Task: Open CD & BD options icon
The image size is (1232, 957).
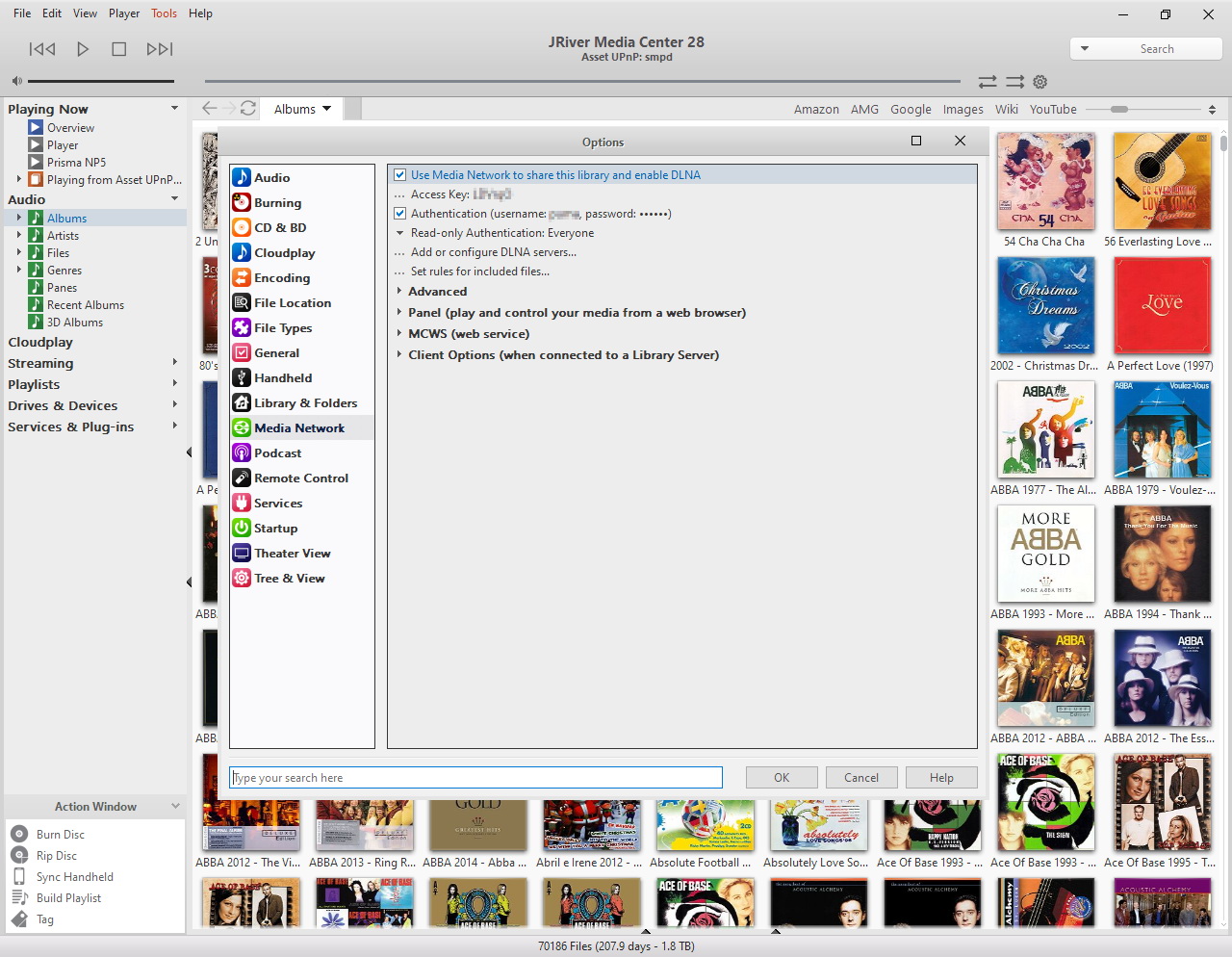Action: (242, 227)
